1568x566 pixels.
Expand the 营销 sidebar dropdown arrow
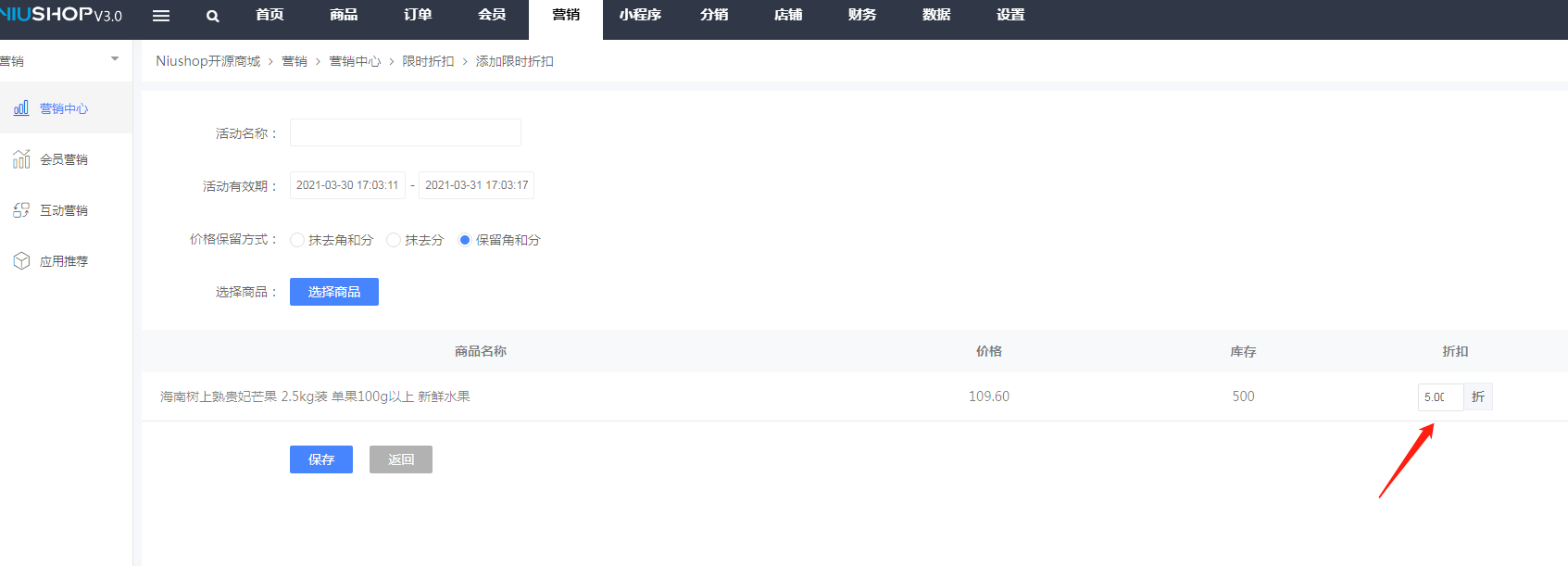[115, 59]
